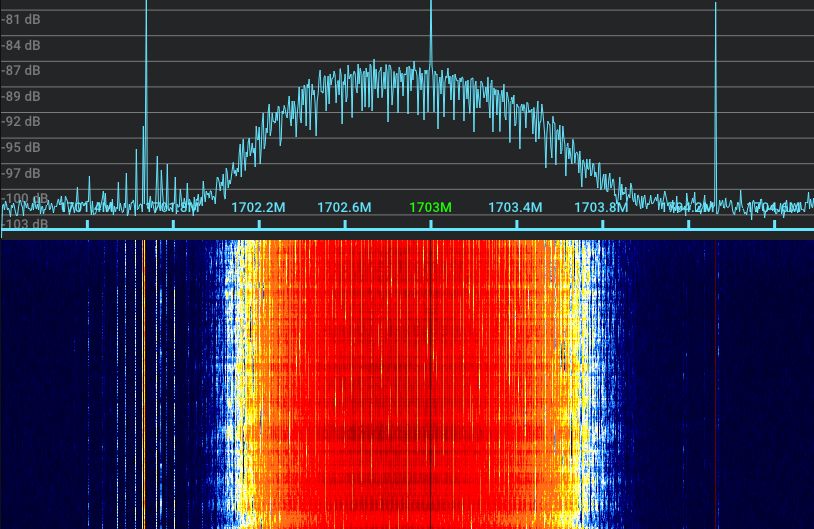Click the -87 dB scale label
The image size is (814, 529).
point(21,71)
